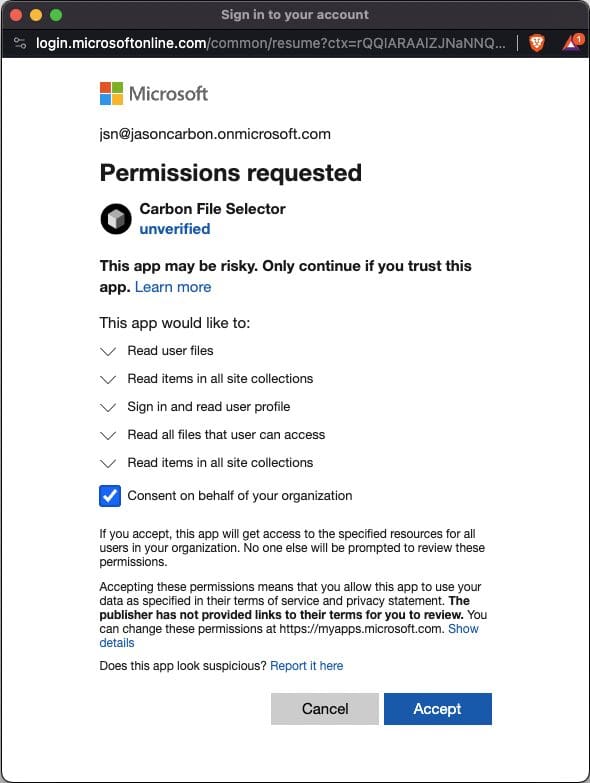Image resolution: width=590 pixels, height=783 pixels.
Task: Click the site settings icon in address bar
Action: point(20,43)
